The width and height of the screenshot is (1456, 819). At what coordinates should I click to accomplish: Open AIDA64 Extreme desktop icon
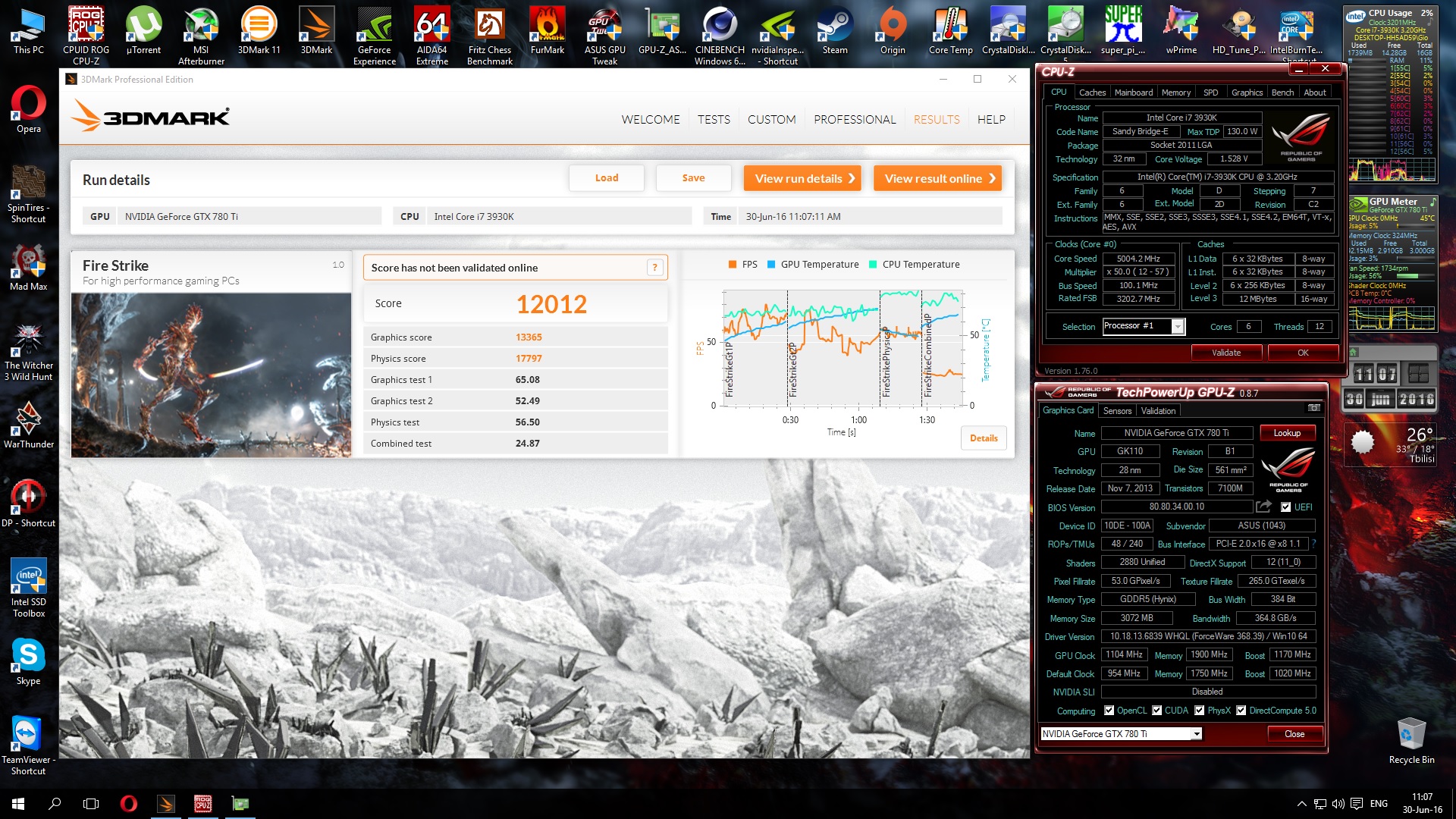pos(431,23)
